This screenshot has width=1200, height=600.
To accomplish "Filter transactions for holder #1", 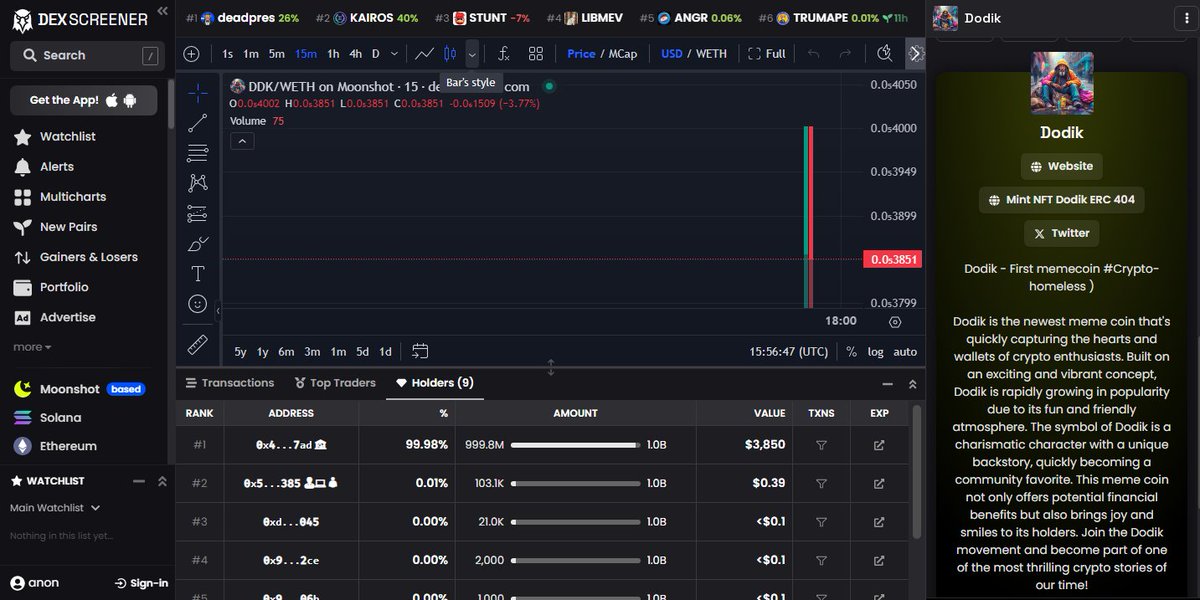I will pos(821,444).
